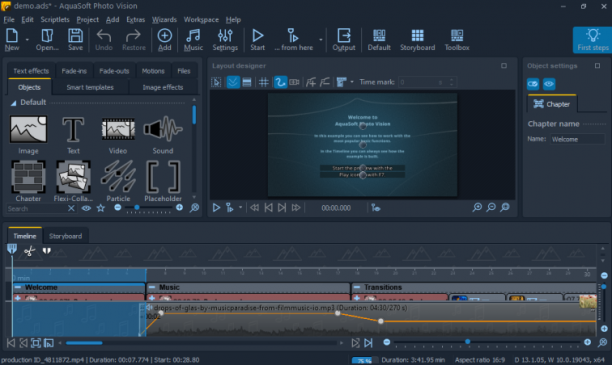Open project Settings sliders icon
The height and width of the screenshot is (365, 612).
click(225, 39)
